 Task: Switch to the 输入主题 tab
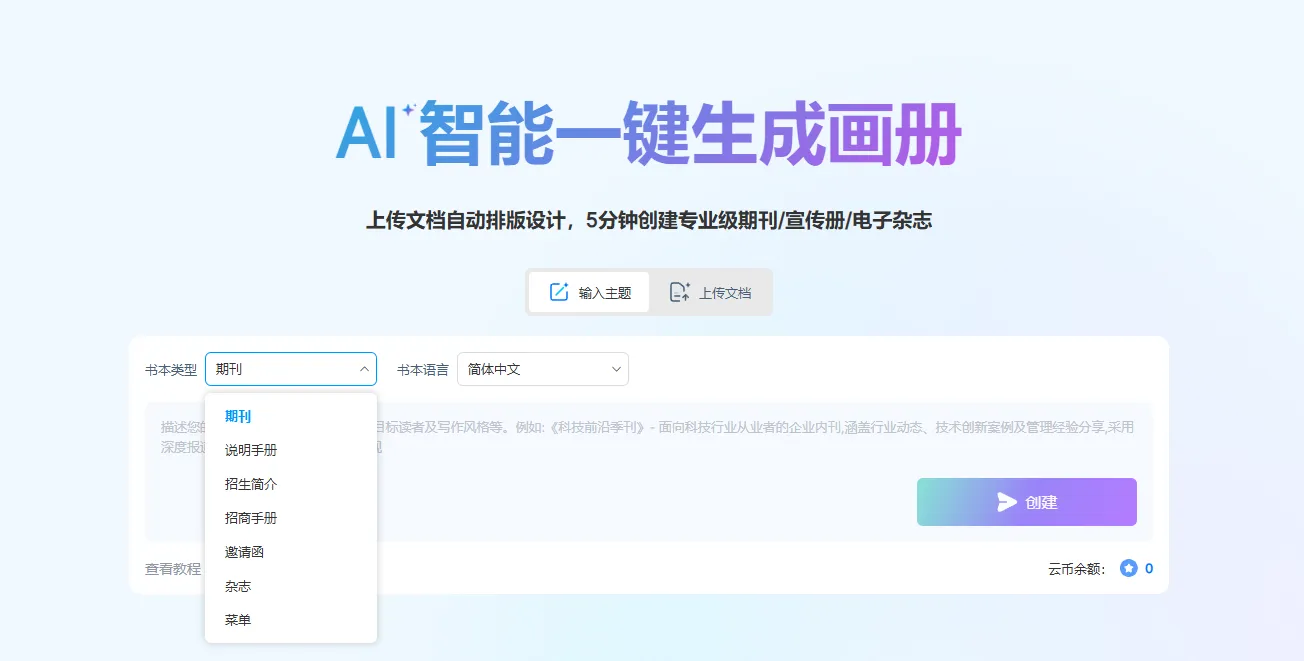(589, 292)
